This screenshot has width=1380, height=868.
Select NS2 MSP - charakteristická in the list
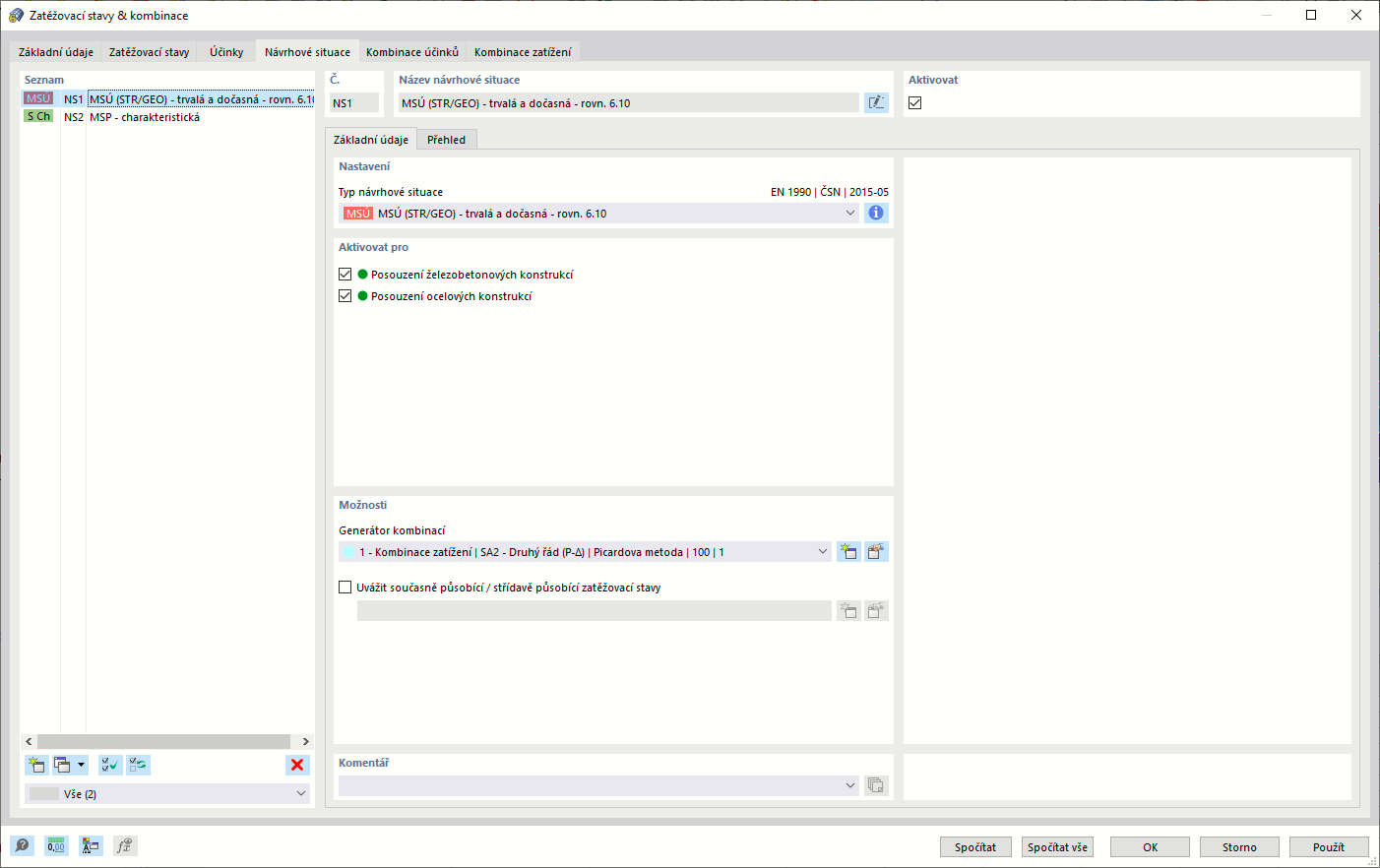167,117
